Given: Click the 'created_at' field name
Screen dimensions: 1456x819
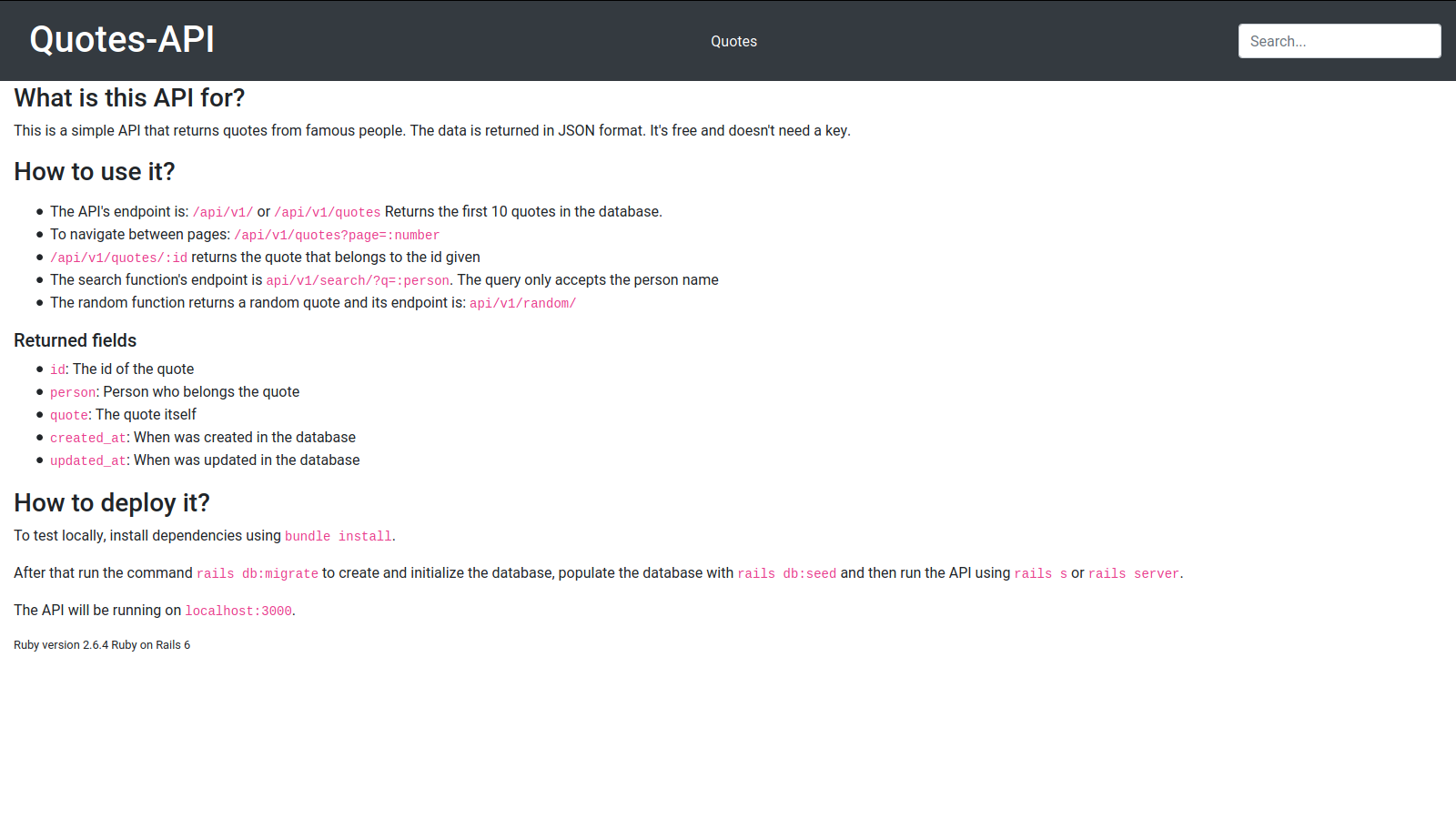Looking at the screenshot, I should point(88,438).
